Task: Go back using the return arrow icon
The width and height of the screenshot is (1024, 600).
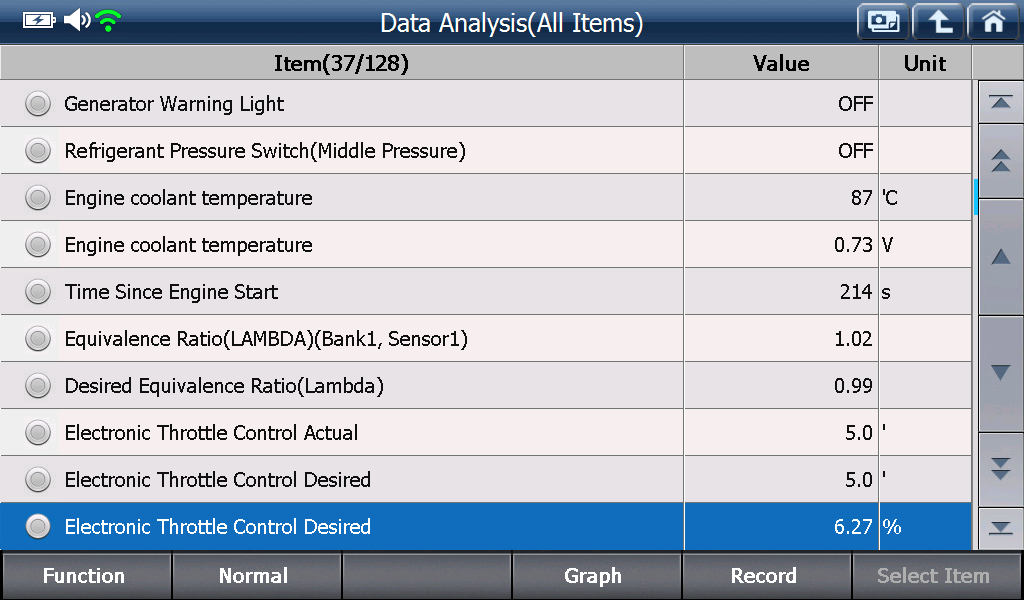Action: [x=938, y=22]
